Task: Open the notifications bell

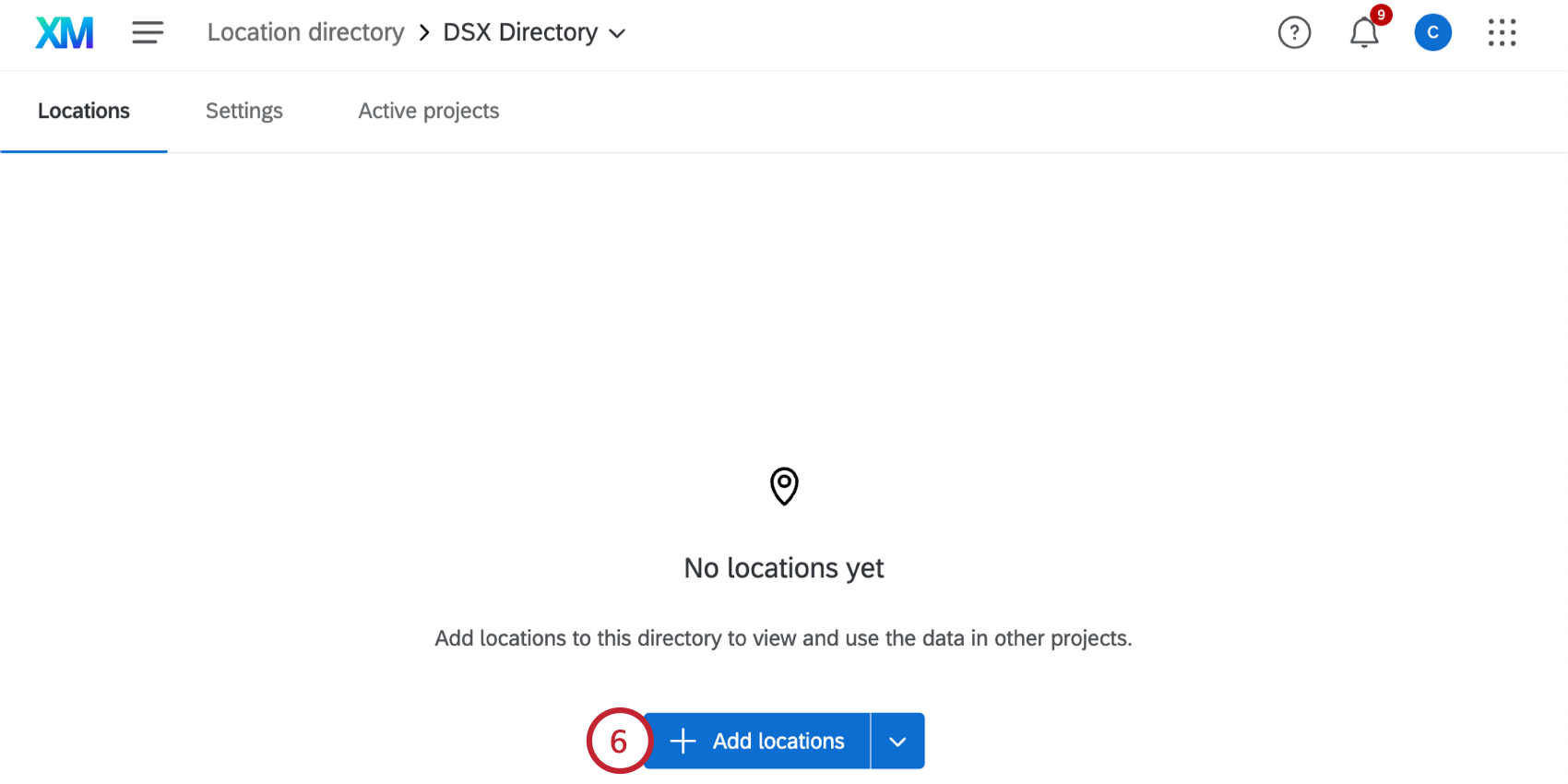Action: [x=1363, y=34]
